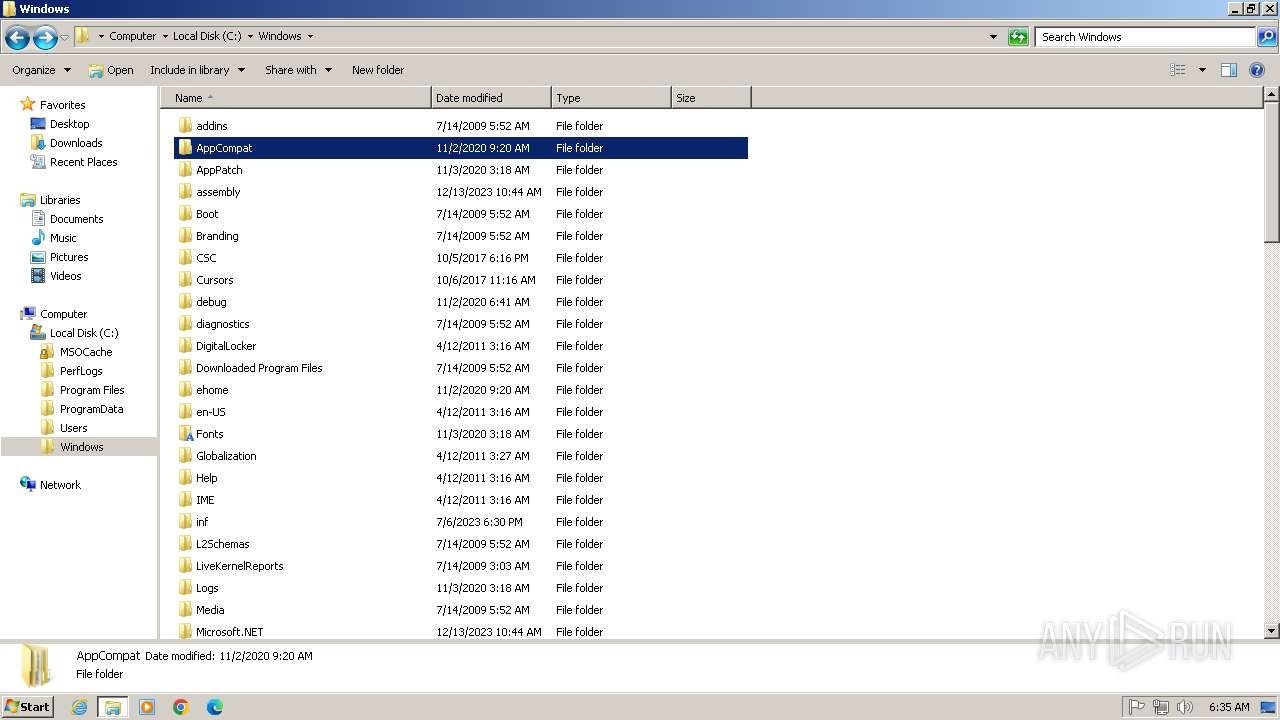
Task: Click the Show desktop button
Action: 1269,707
